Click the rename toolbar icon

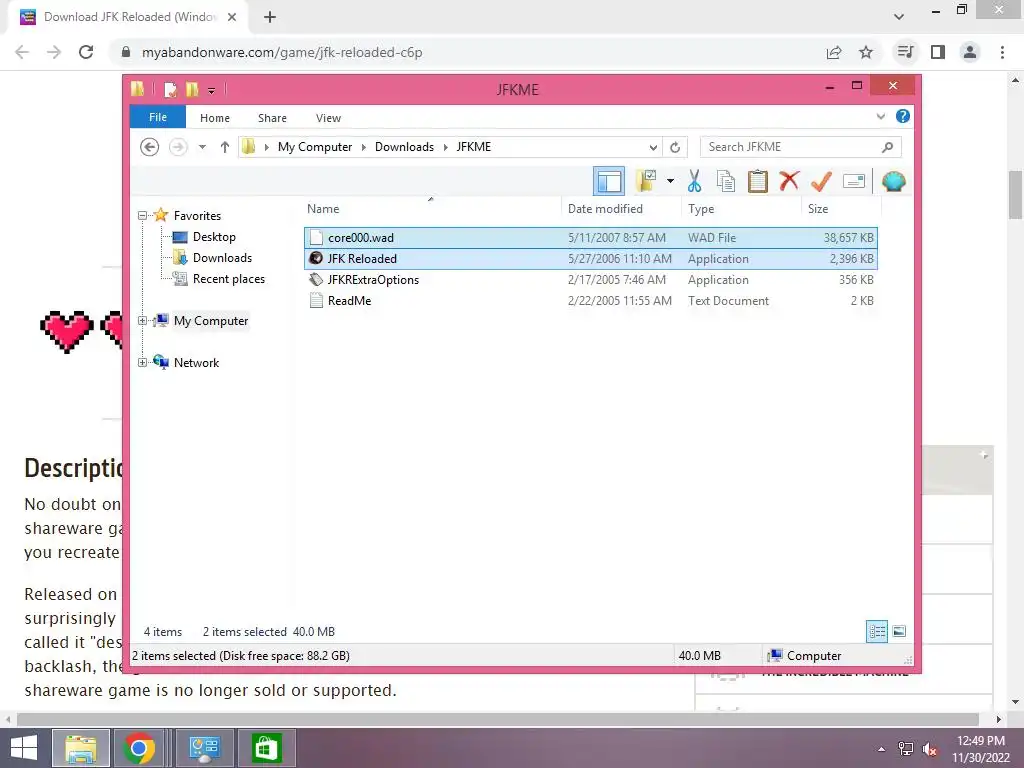[x=854, y=181]
